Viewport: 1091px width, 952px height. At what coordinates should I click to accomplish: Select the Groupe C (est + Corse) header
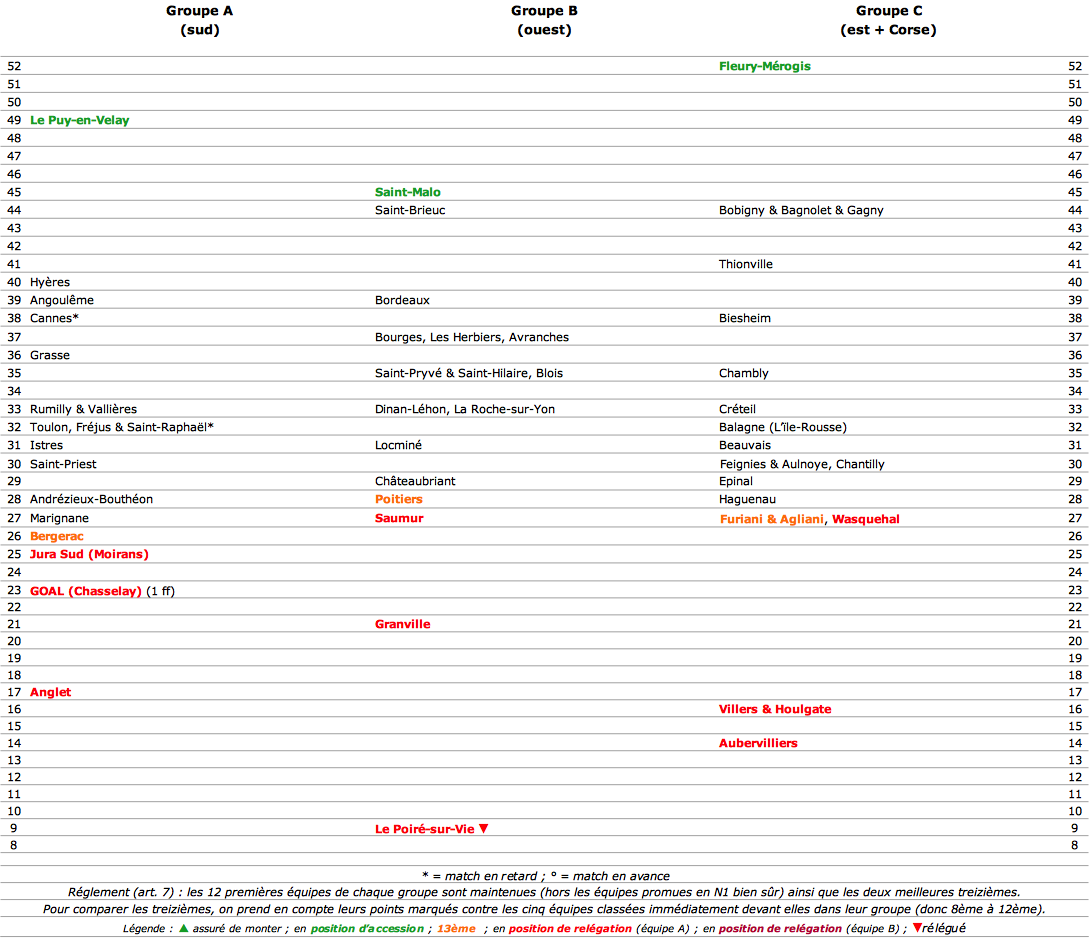pos(889,20)
